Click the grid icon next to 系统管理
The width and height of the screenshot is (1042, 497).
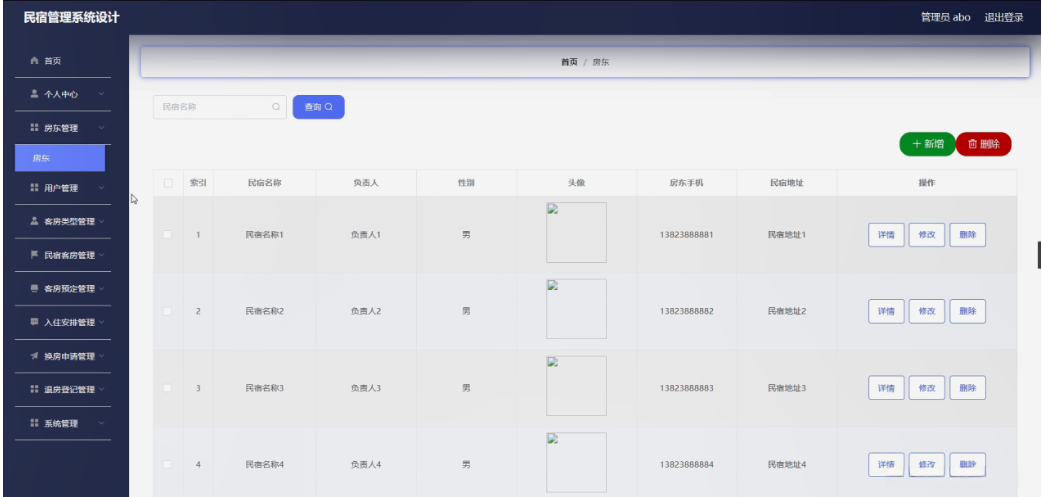click(35, 423)
